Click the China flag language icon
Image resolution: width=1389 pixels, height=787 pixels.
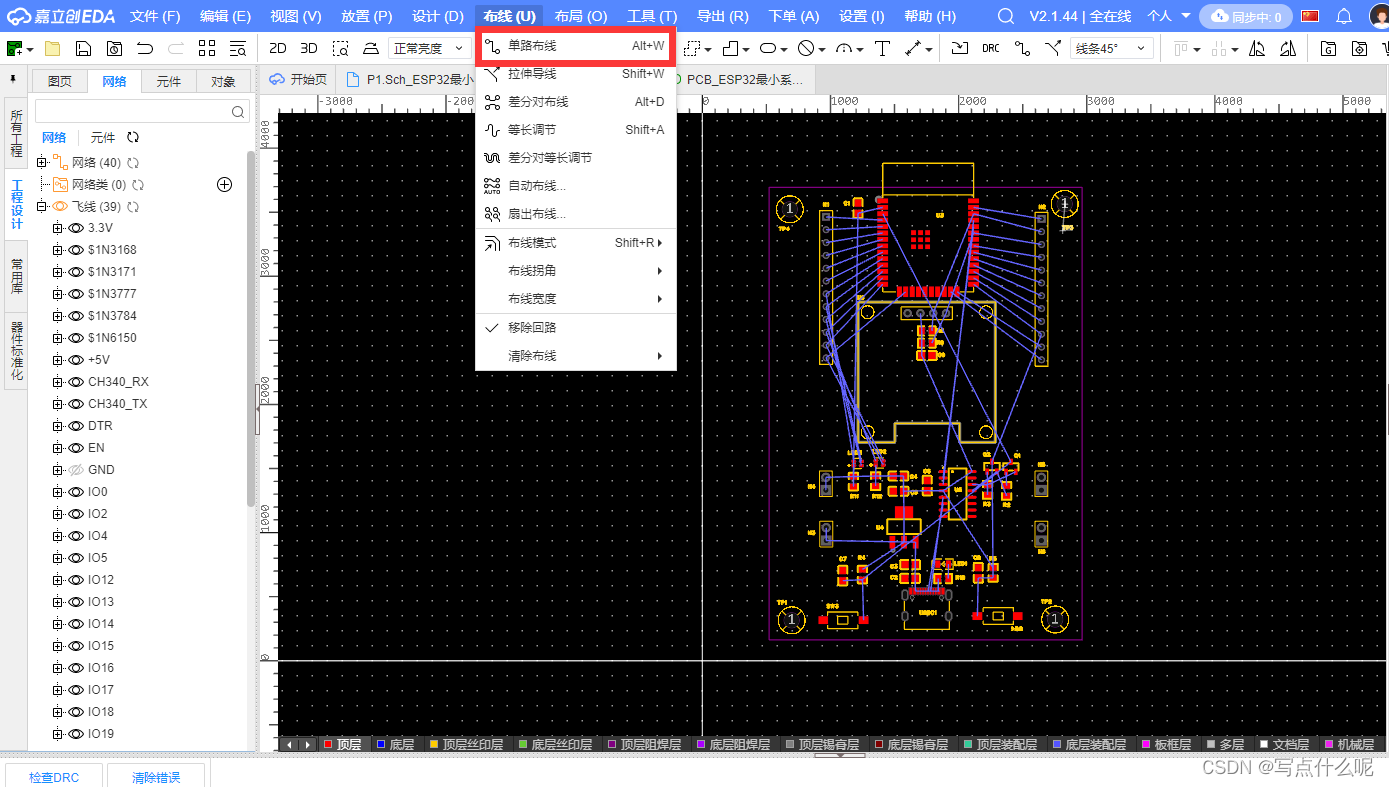[1310, 16]
